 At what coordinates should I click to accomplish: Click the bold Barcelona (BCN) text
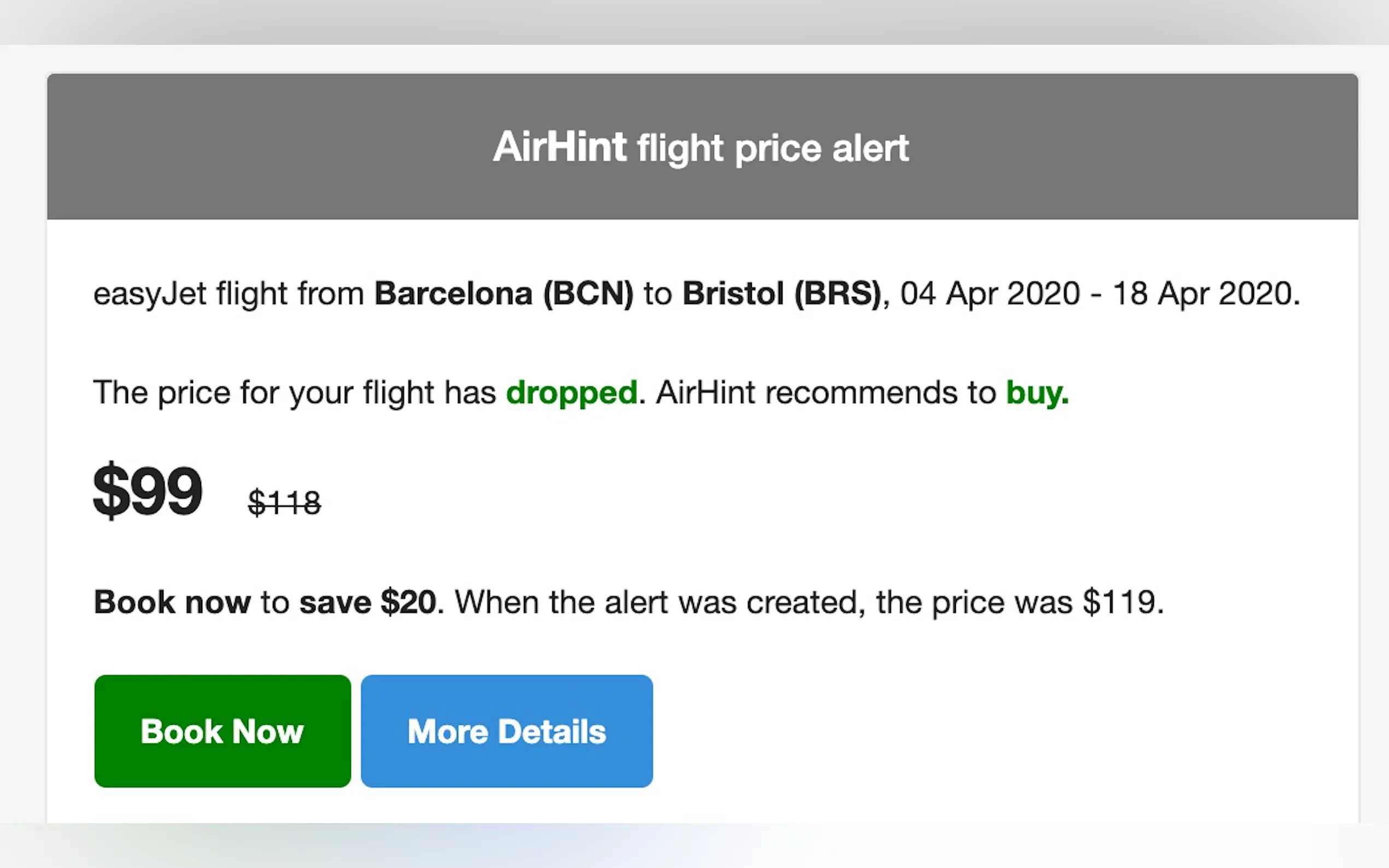point(504,294)
